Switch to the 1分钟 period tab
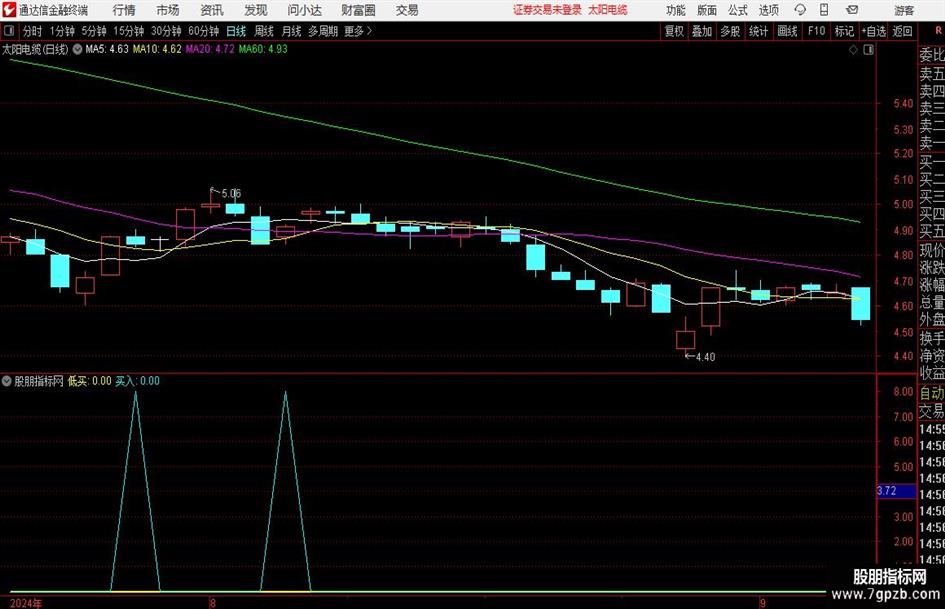Viewport: 945px width, 609px height. pyautogui.click(x=62, y=31)
